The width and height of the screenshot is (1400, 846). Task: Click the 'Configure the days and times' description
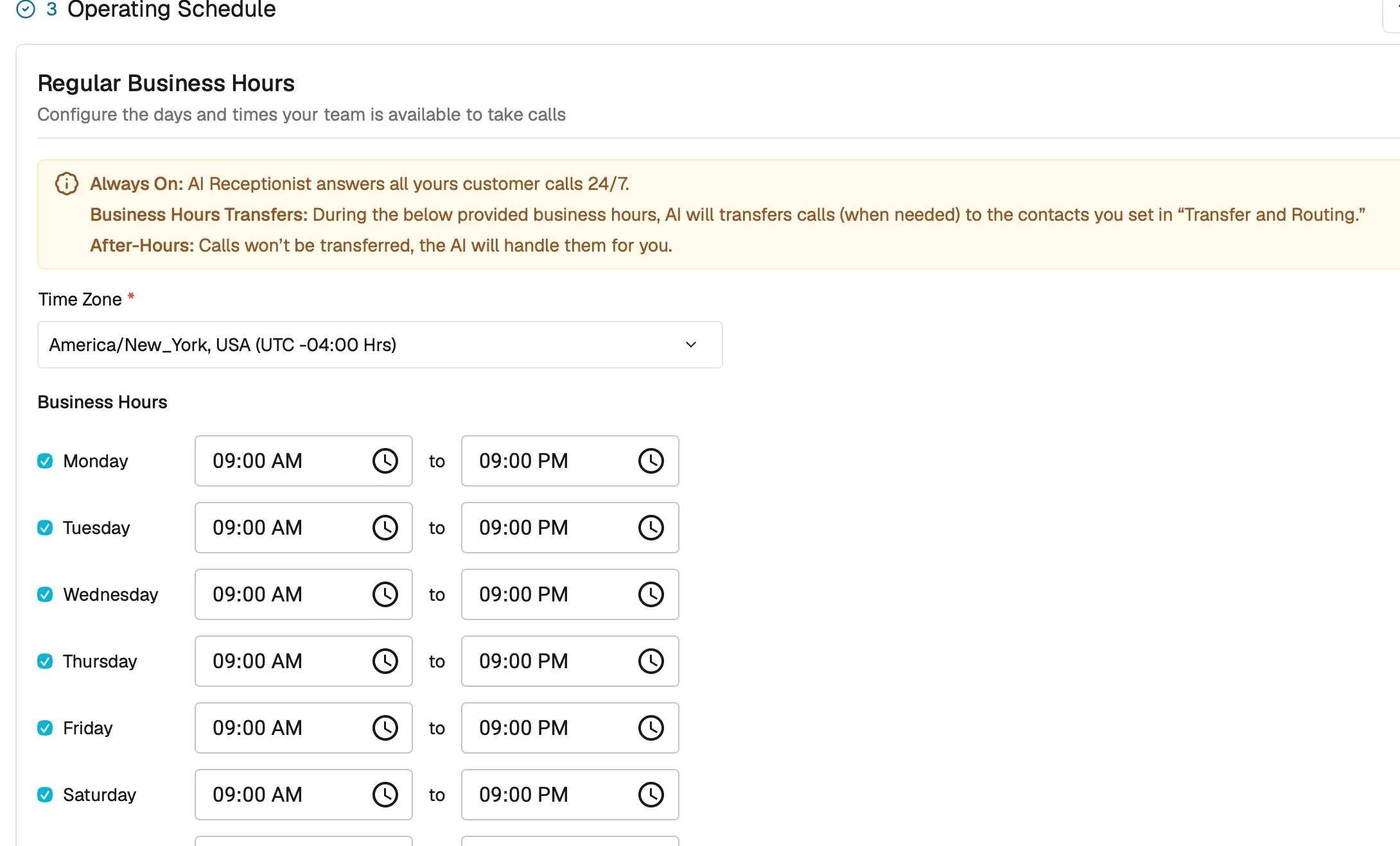301,114
